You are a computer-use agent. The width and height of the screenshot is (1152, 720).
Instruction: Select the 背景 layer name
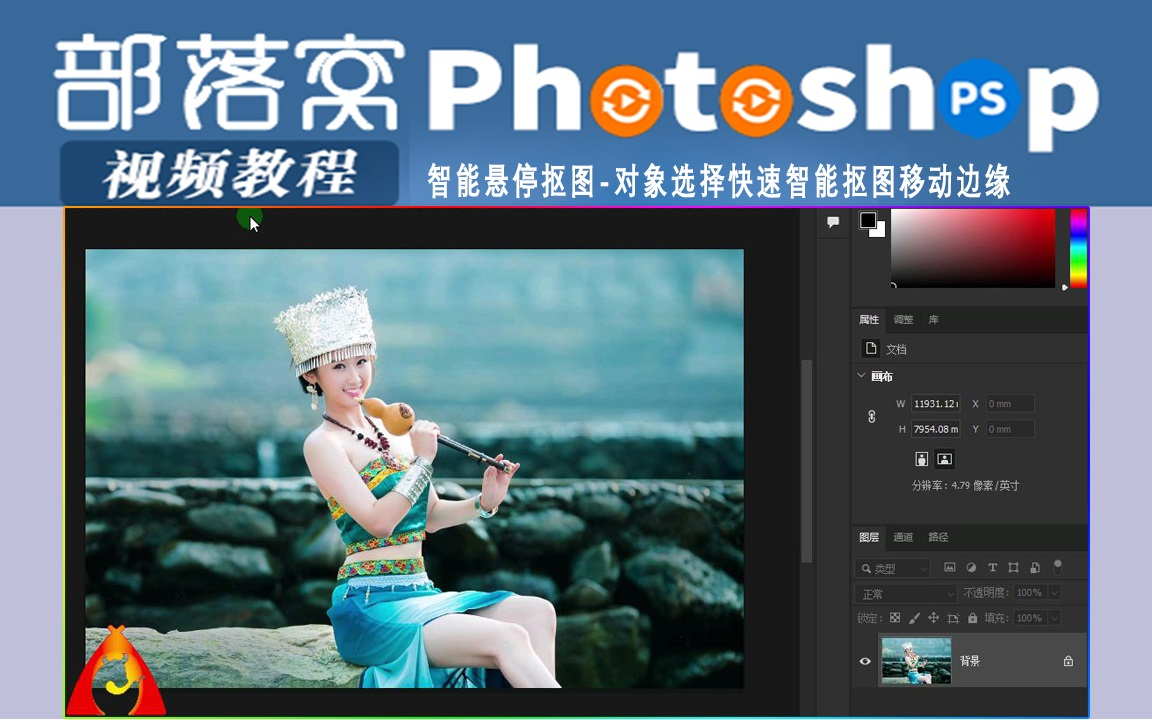[970, 661]
